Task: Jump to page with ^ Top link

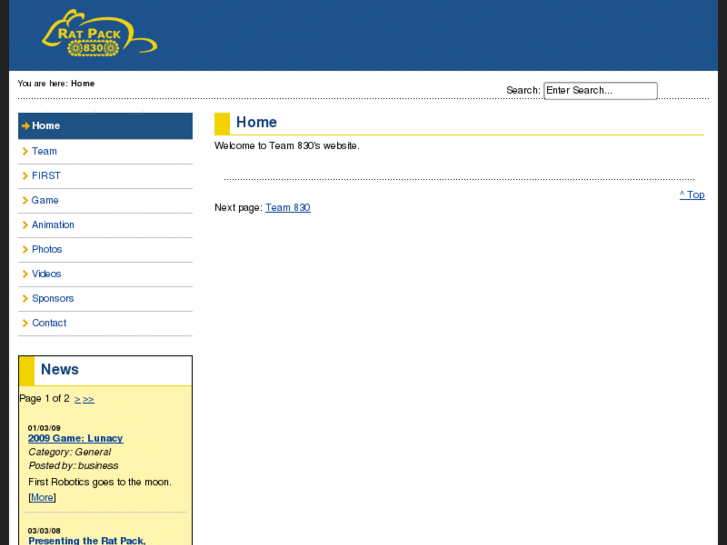Action: 692,195
